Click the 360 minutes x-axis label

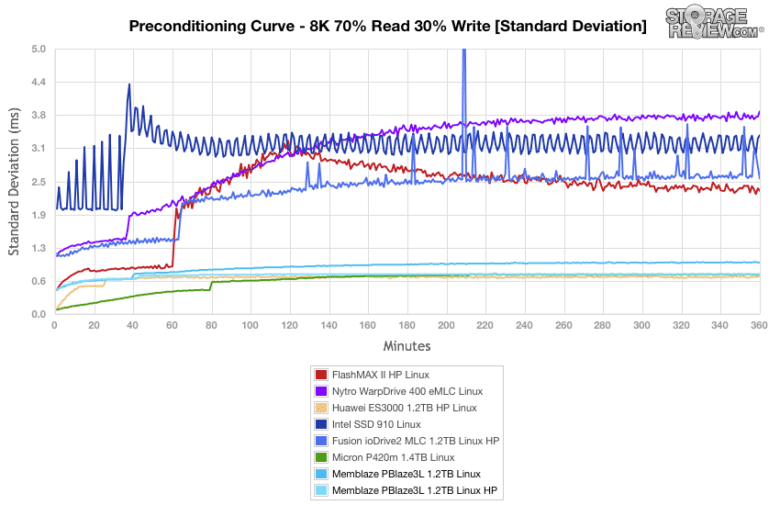click(759, 325)
